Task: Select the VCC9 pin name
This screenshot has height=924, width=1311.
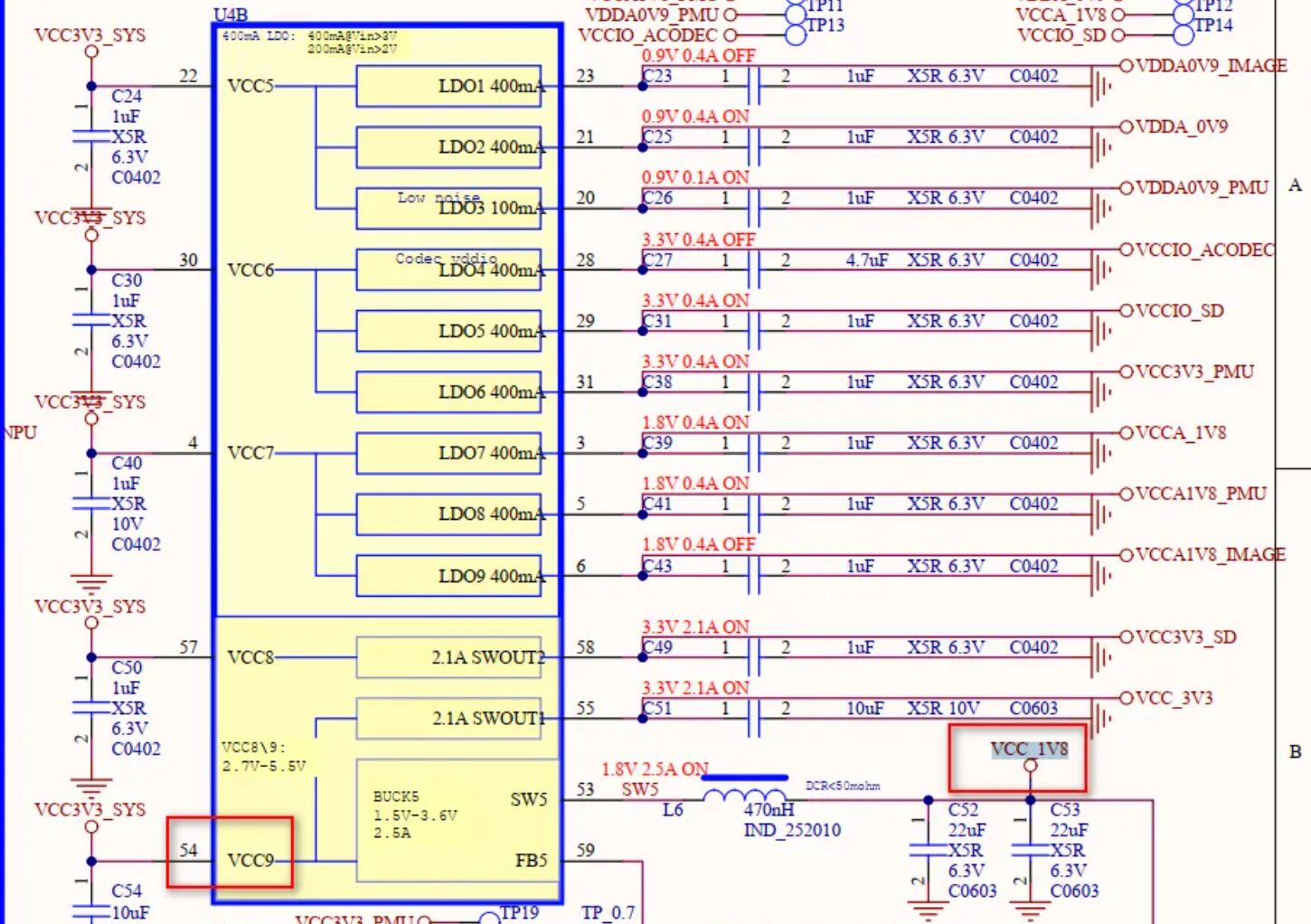Action: [250, 861]
